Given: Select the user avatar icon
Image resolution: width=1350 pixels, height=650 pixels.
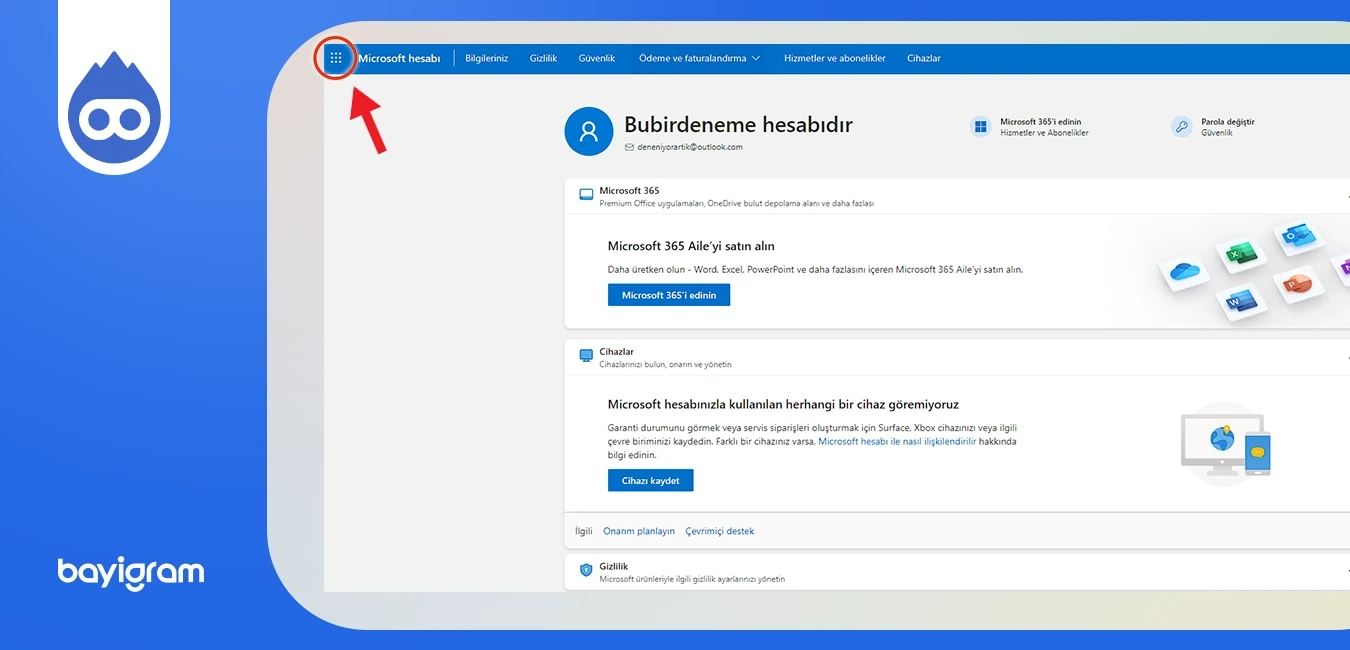Looking at the screenshot, I should pyautogui.click(x=588, y=131).
